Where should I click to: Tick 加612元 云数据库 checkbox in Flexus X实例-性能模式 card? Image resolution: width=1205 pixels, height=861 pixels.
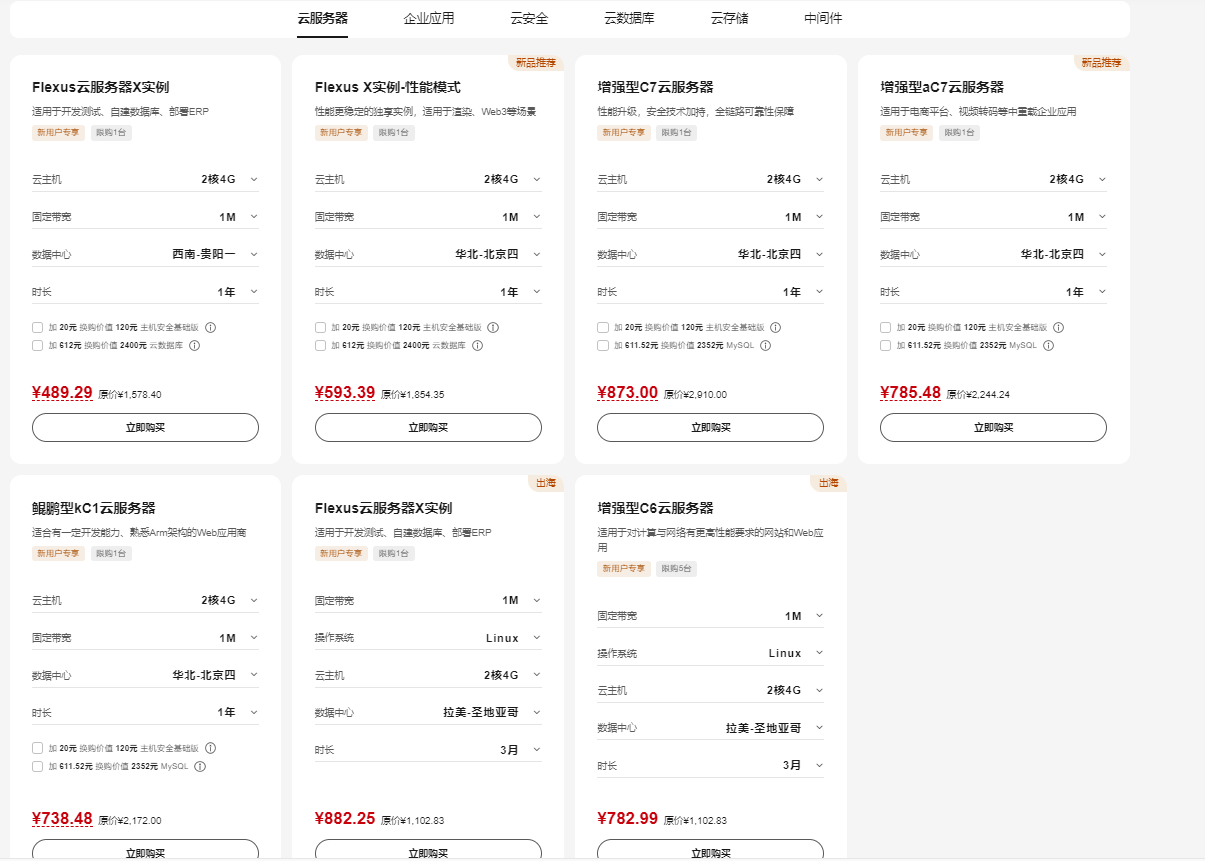[x=320, y=345]
